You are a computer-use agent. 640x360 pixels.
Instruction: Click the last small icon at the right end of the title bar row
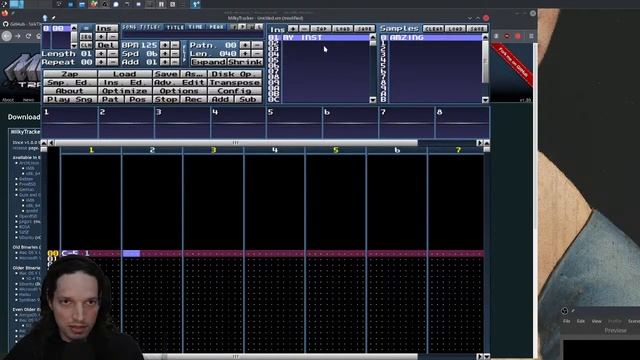pos(259,27)
